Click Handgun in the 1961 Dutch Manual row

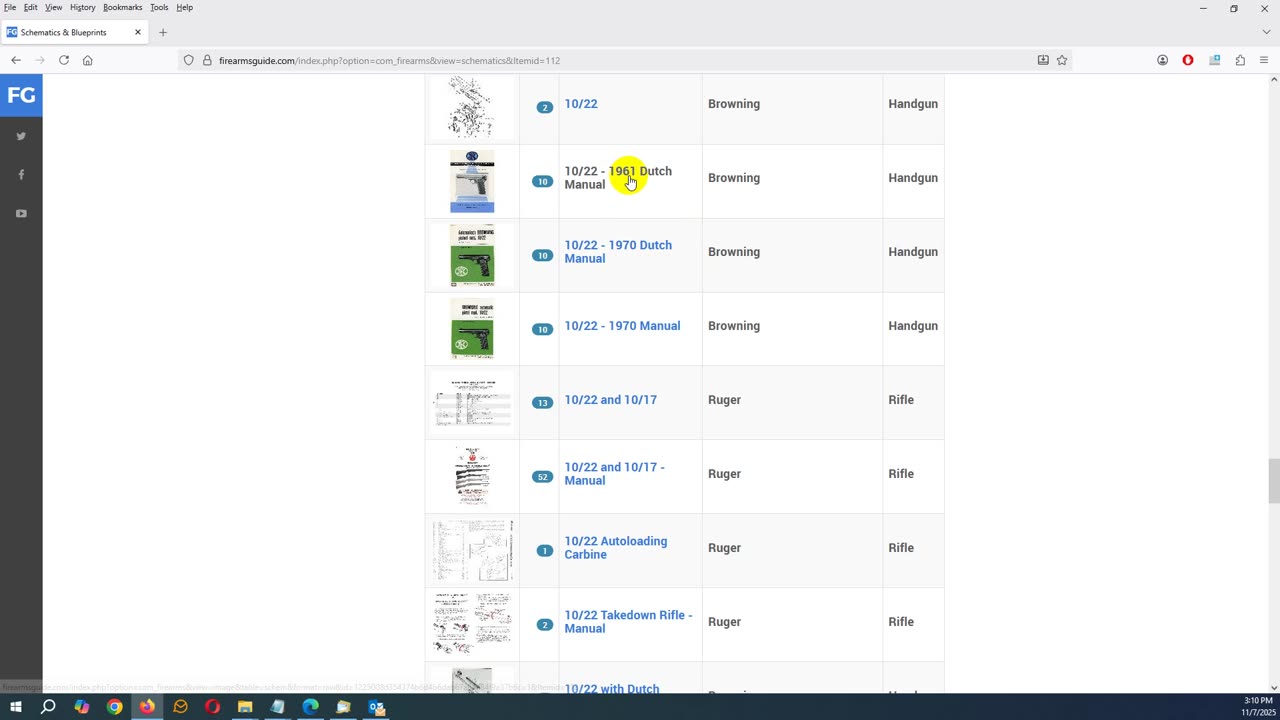coord(913,178)
